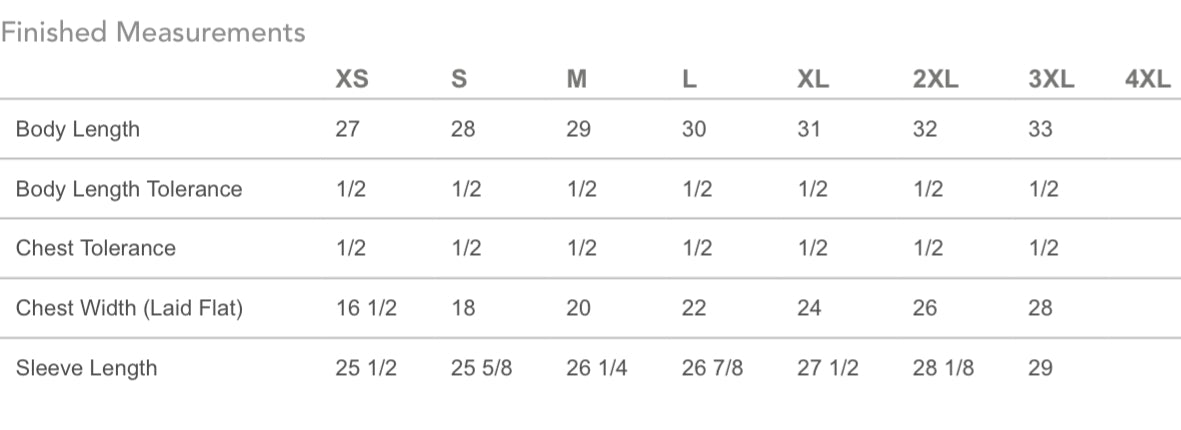Select the 25 5/8 sleeve length cell
Screen dimensions: 1181x430
(481, 368)
